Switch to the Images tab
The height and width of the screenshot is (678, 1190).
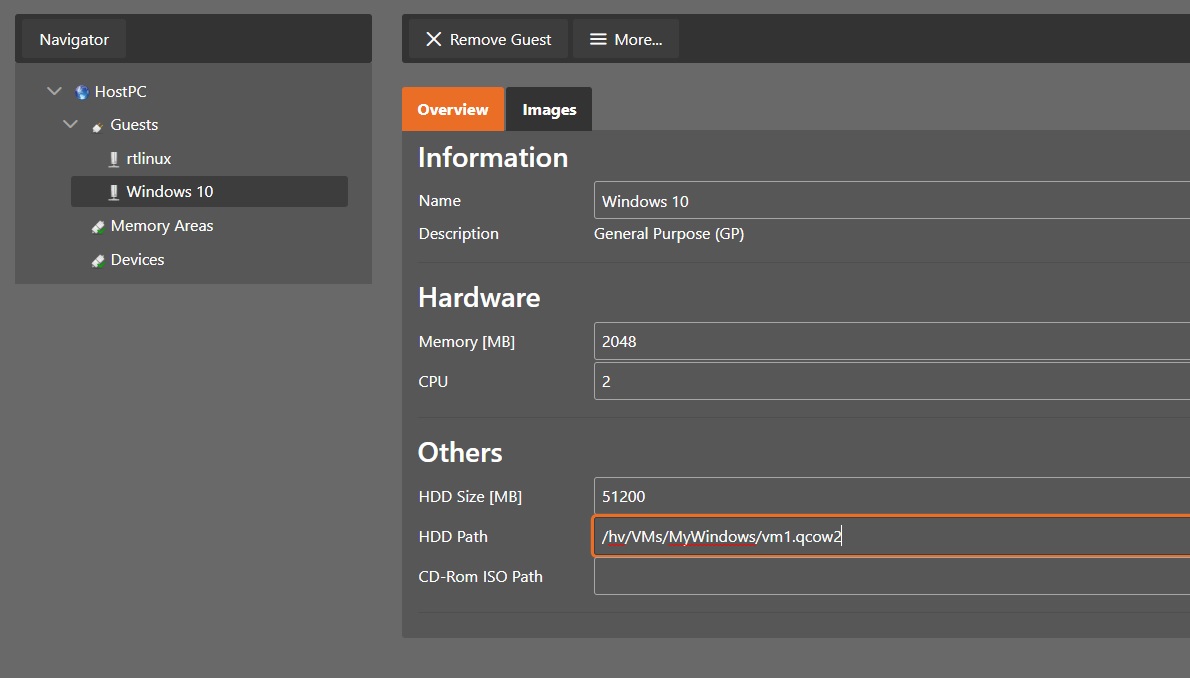coord(549,110)
